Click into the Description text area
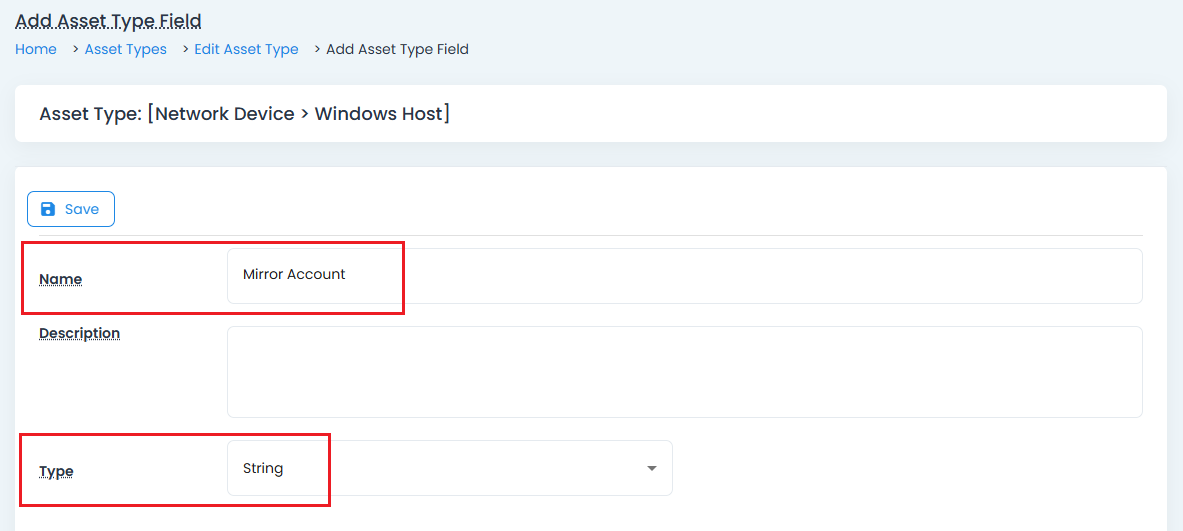The width and height of the screenshot is (1183, 531). tap(684, 371)
